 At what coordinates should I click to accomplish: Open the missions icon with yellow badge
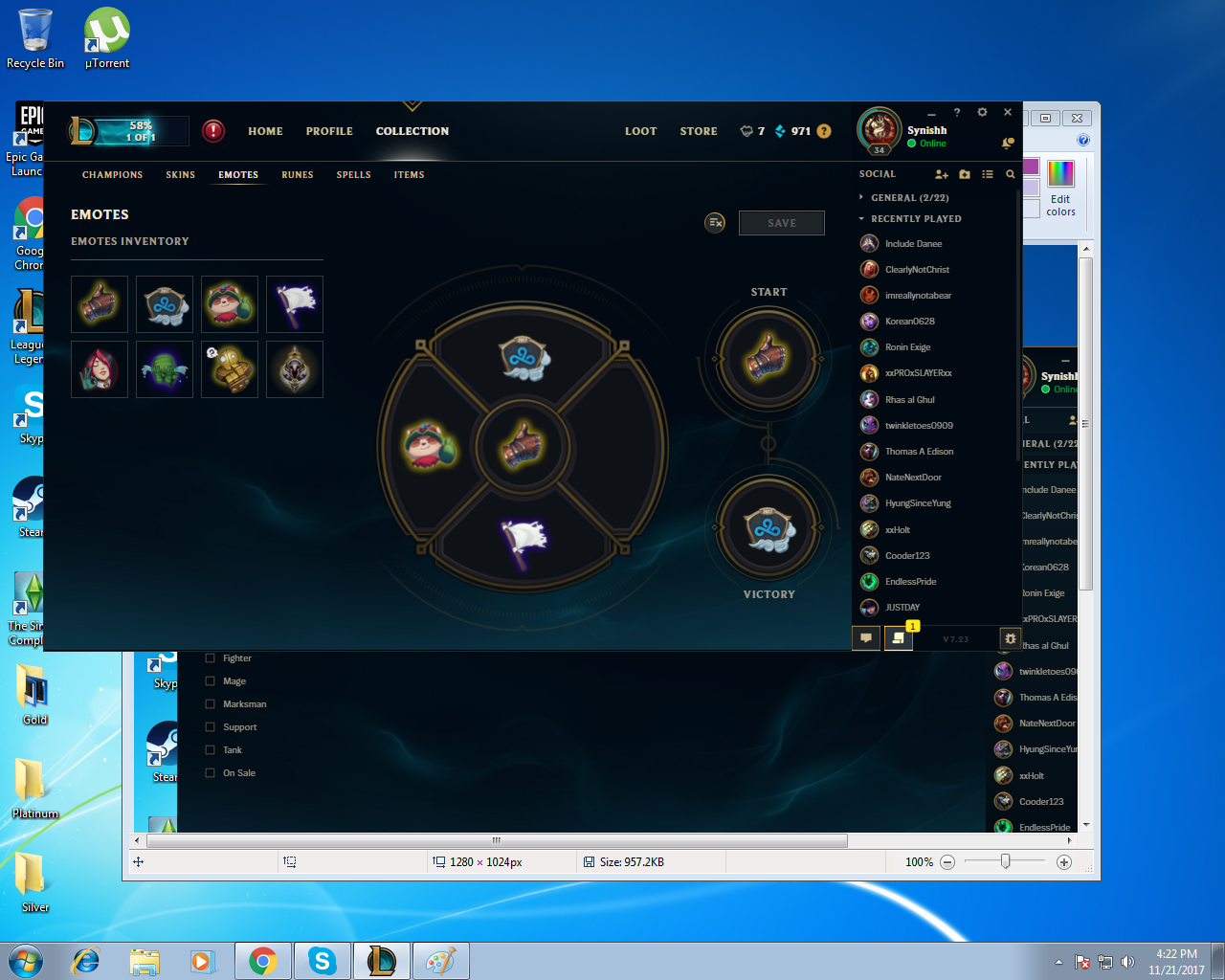(898, 637)
